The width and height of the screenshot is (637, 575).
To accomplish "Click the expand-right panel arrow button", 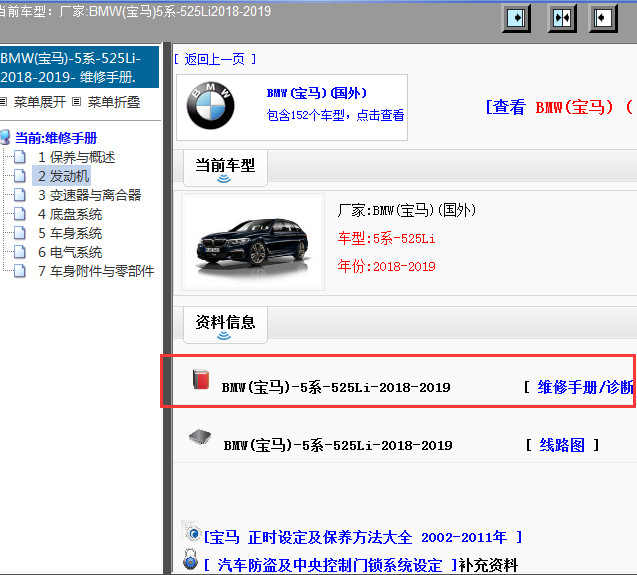I will [516, 18].
